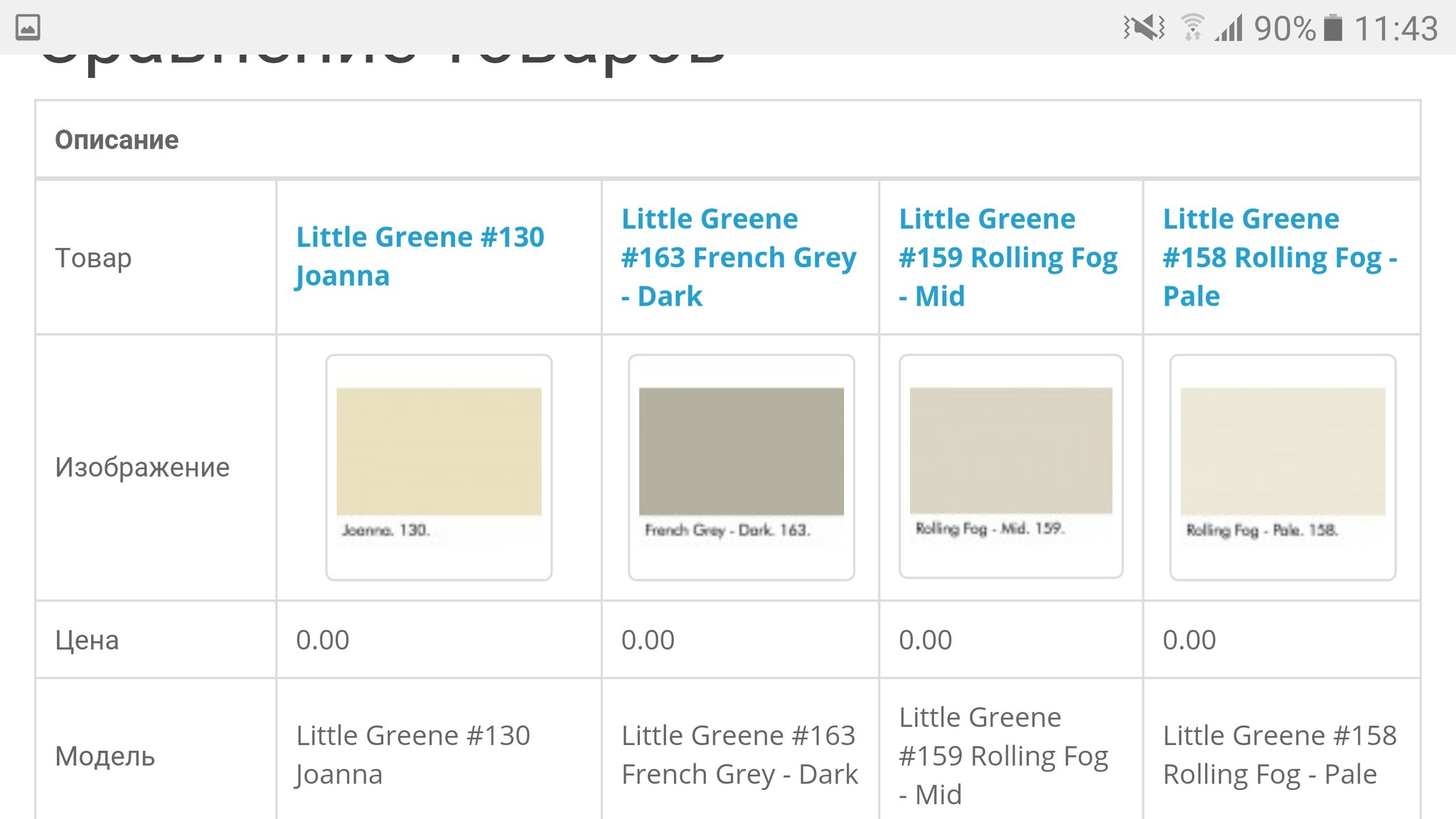Tap the French Grey Dark 163 swatch
Viewport: 1456px width, 819px height.
click(741, 467)
